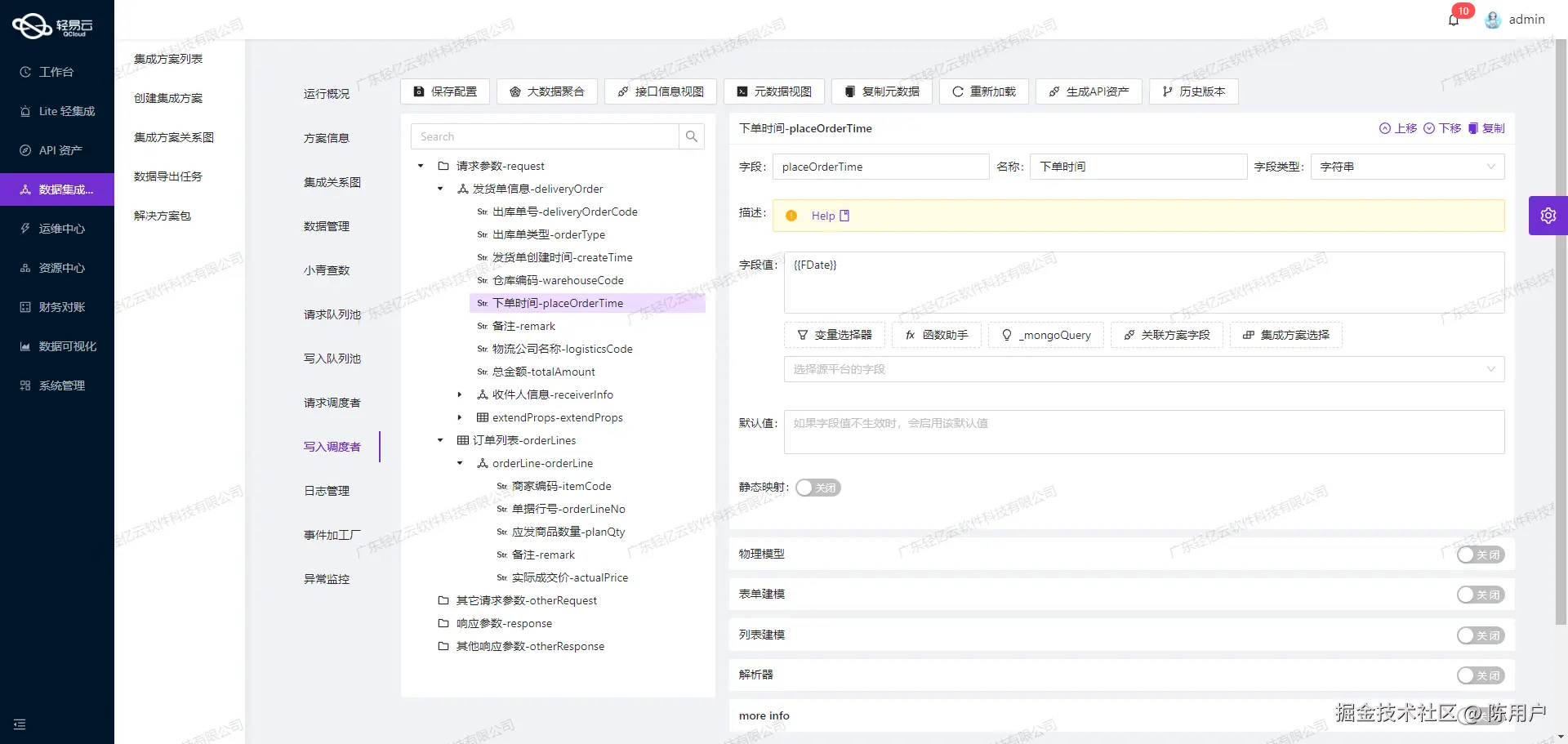Toggle 静态映射 switch on
The image size is (1568, 744).
[817, 487]
